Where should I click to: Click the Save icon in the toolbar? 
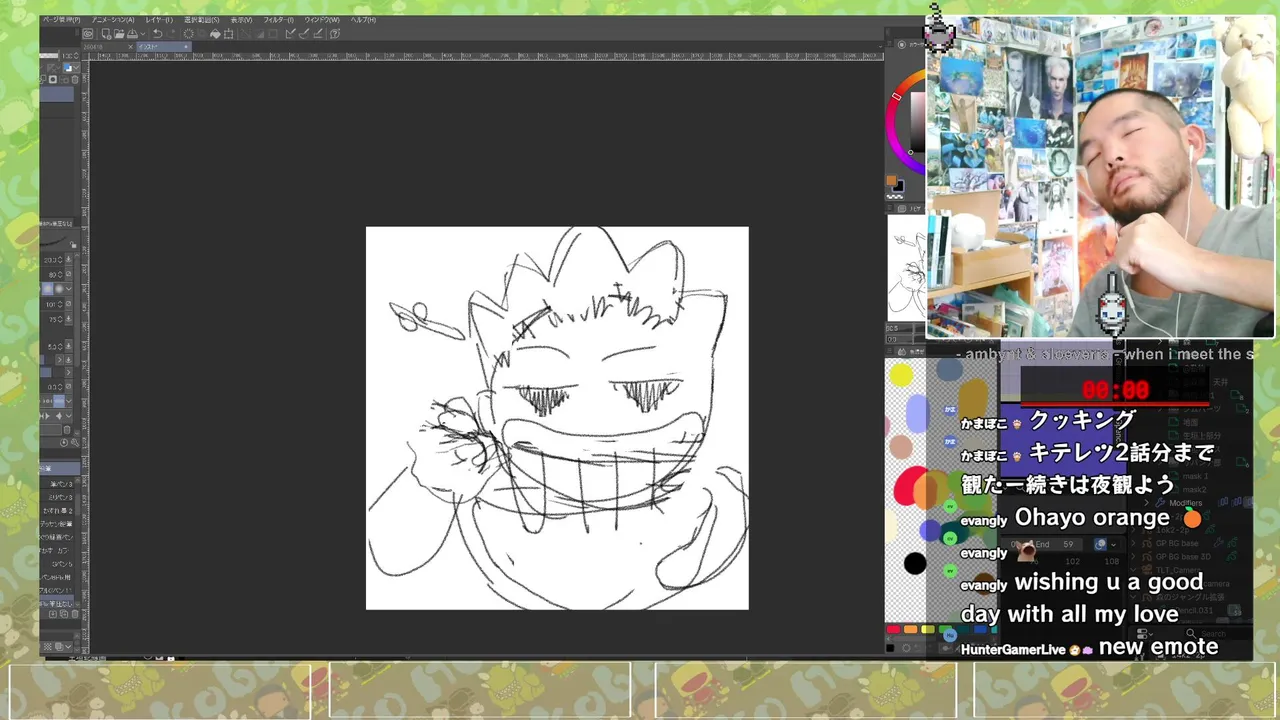[x=132, y=34]
